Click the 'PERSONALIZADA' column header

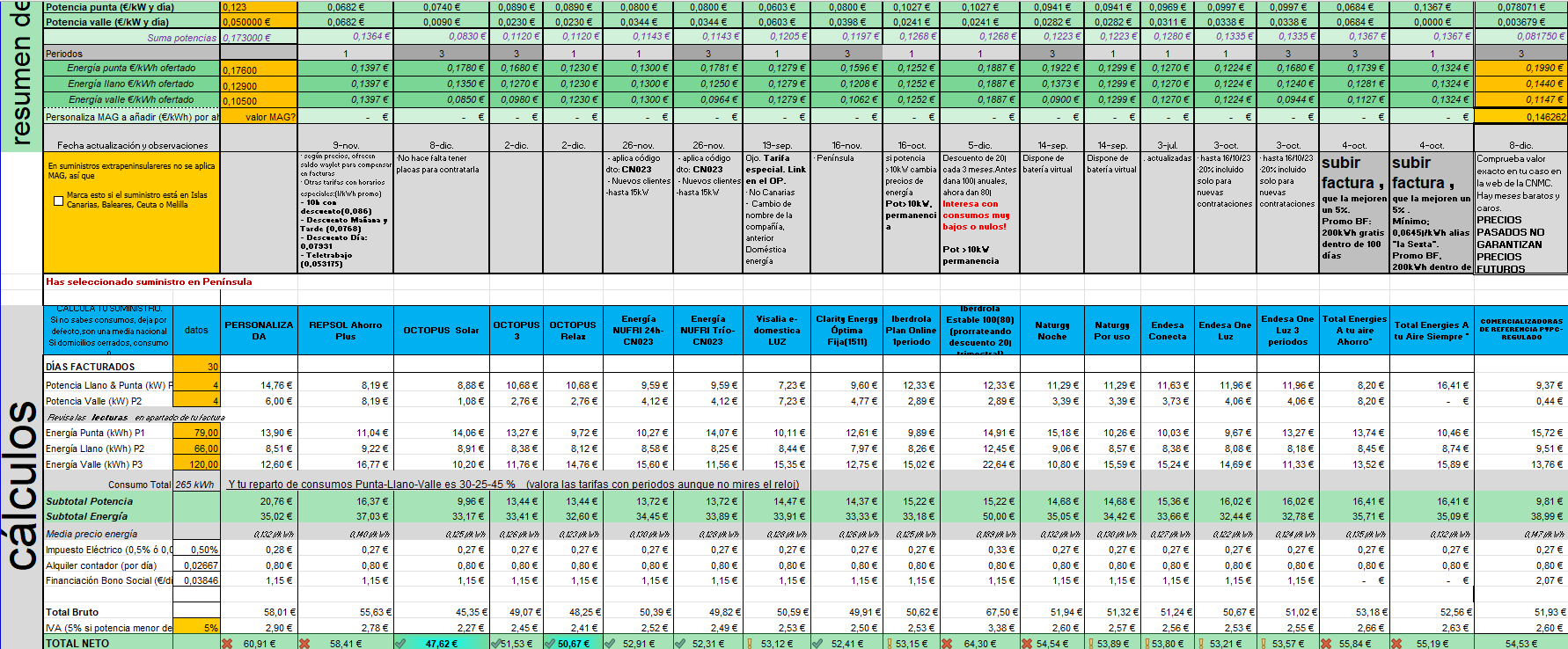point(259,331)
